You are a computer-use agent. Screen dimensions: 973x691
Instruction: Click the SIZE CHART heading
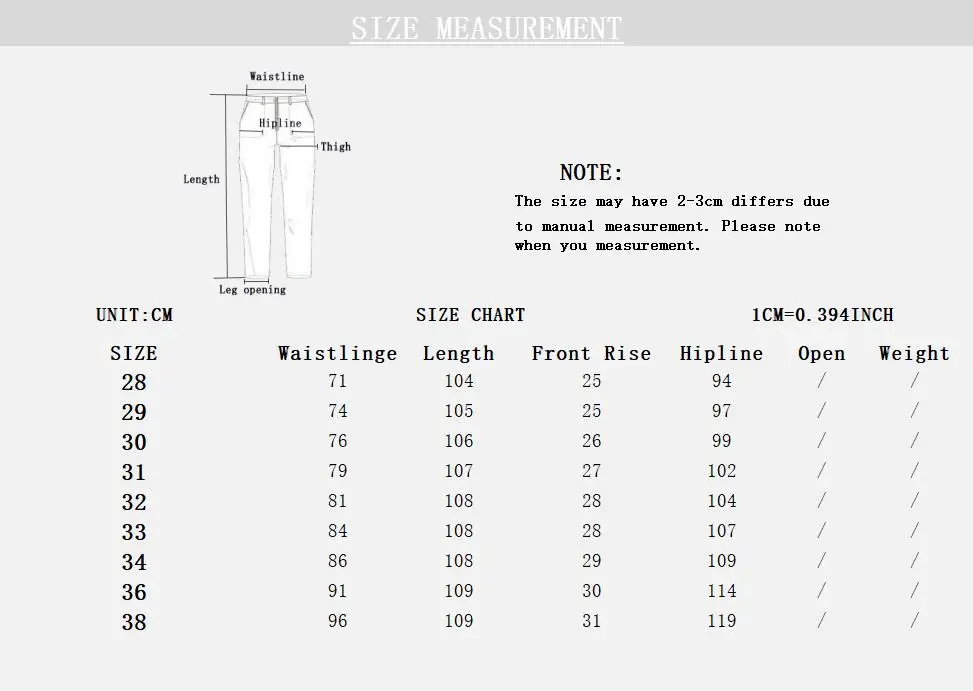pos(470,315)
